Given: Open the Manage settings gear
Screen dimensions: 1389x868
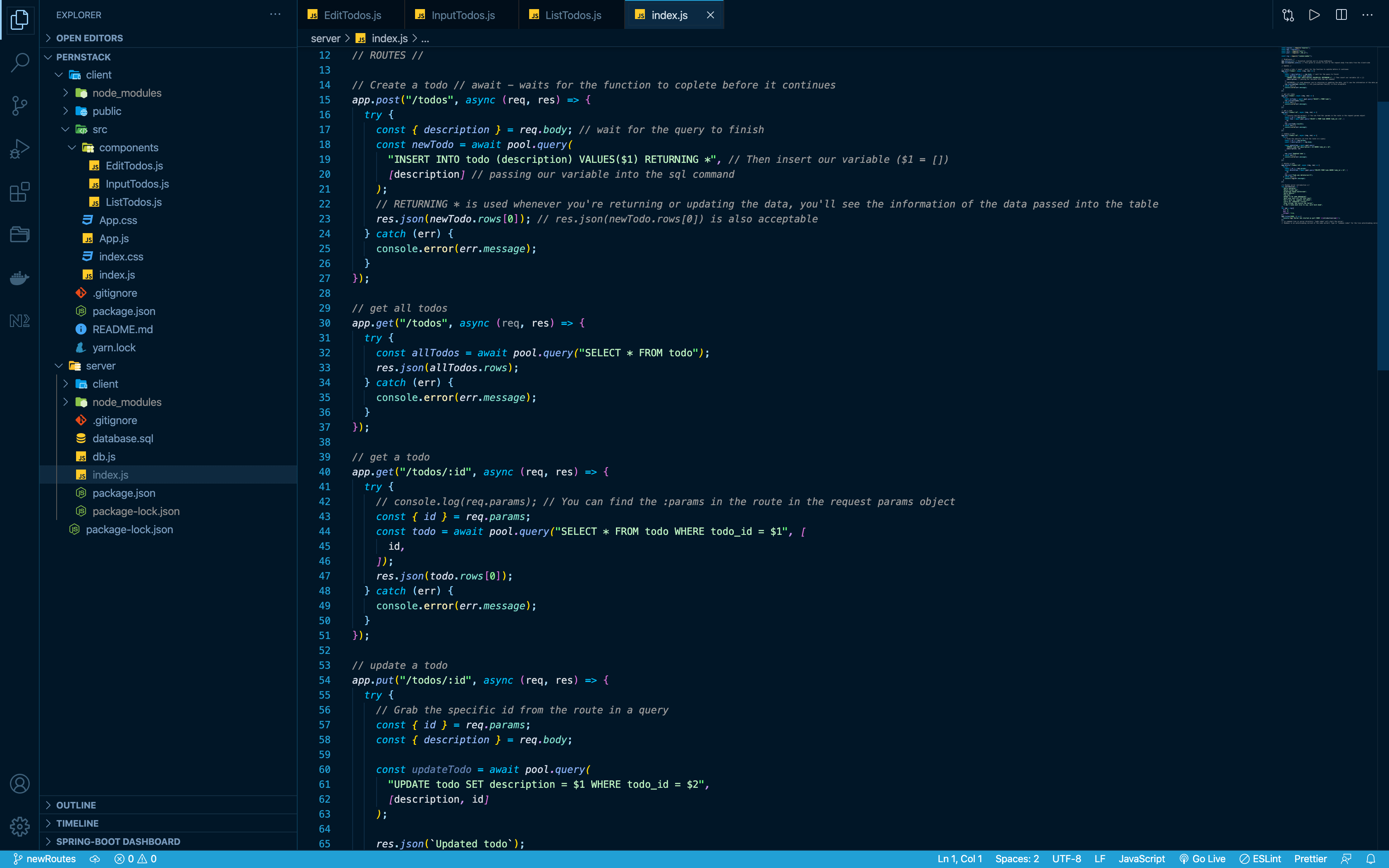Looking at the screenshot, I should click(19, 827).
